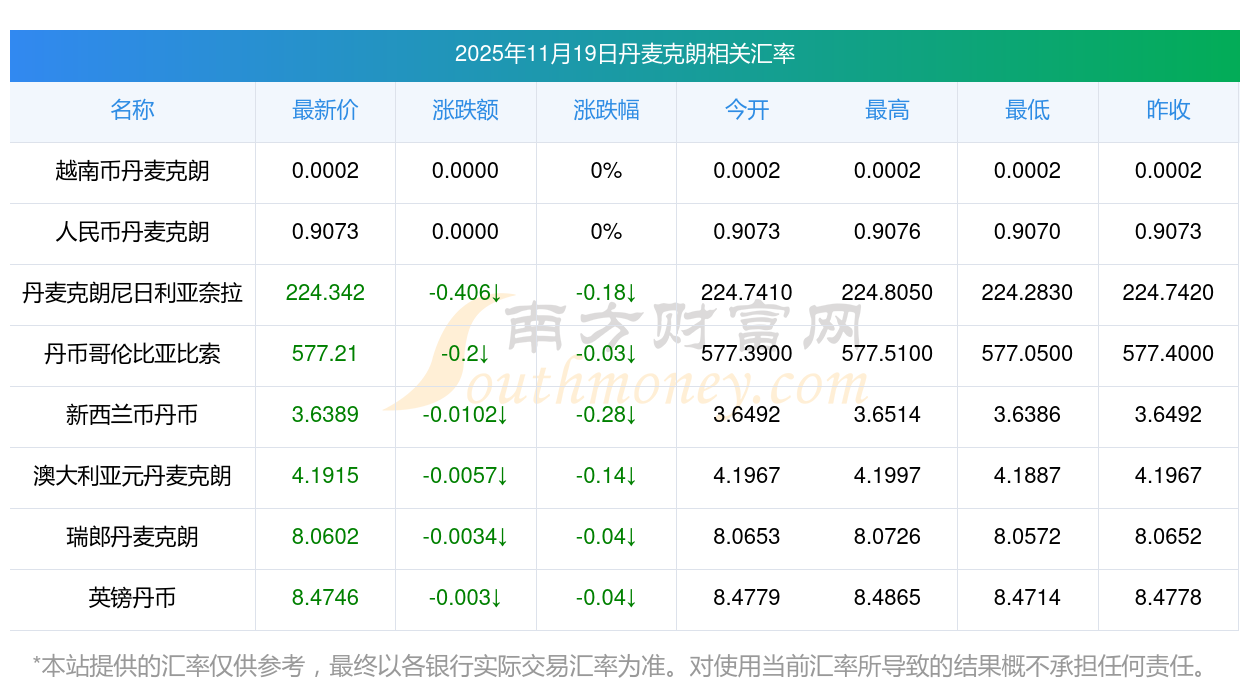Click the disclaimer text below the table
This screenshot has width=1250, height=697.
click(620, 665)
